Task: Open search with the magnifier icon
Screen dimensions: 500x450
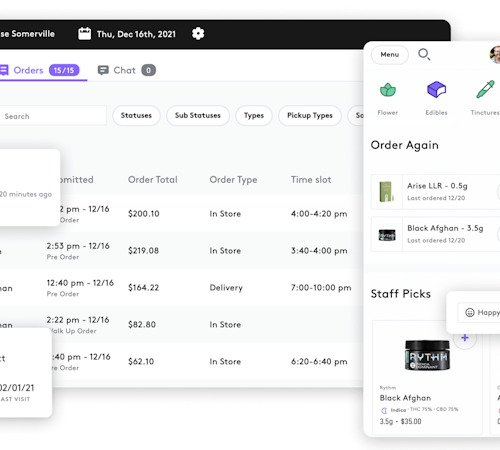Action: pyautogui.click(x=424, y=54)
